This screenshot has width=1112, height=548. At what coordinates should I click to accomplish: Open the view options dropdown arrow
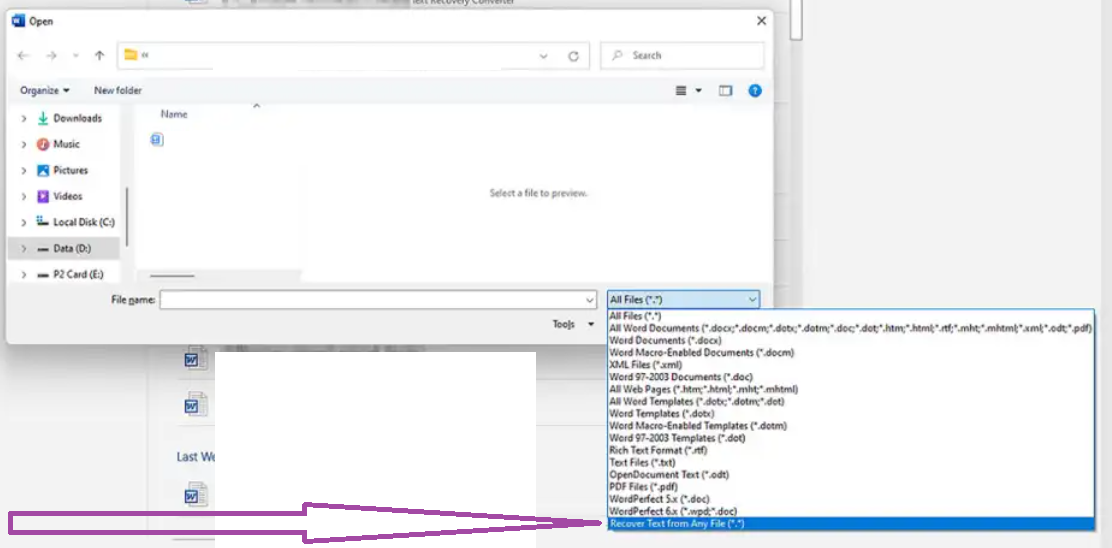point(698,91)
